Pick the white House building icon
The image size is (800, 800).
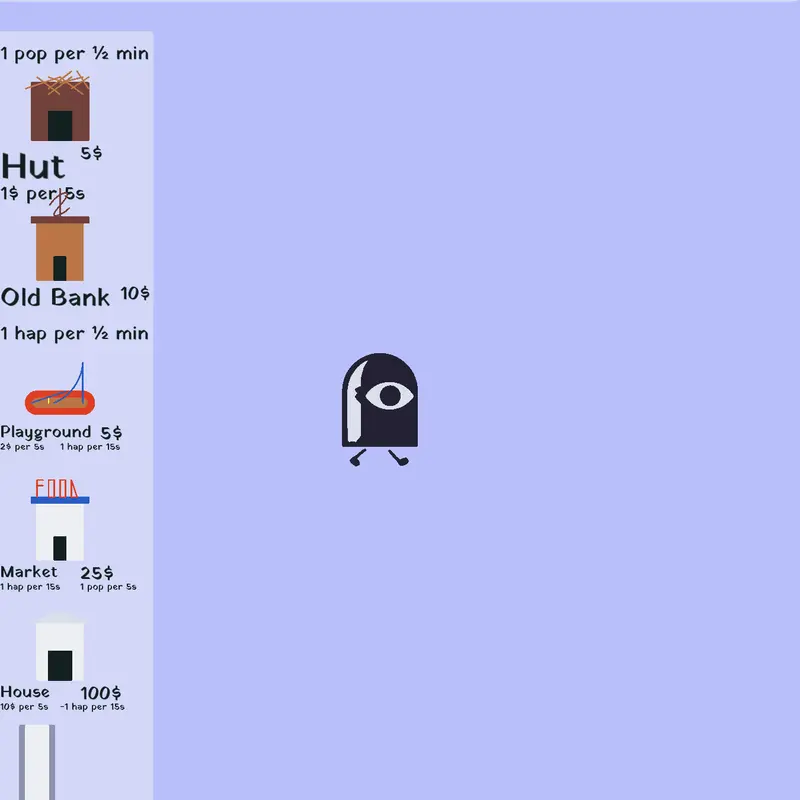pos(60,647)
